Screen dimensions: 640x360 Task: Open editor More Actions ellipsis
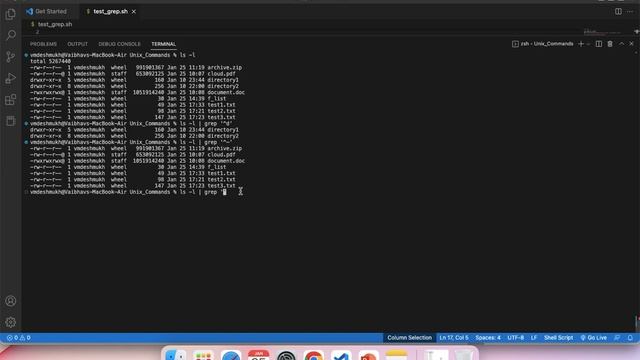coord(630,11)
